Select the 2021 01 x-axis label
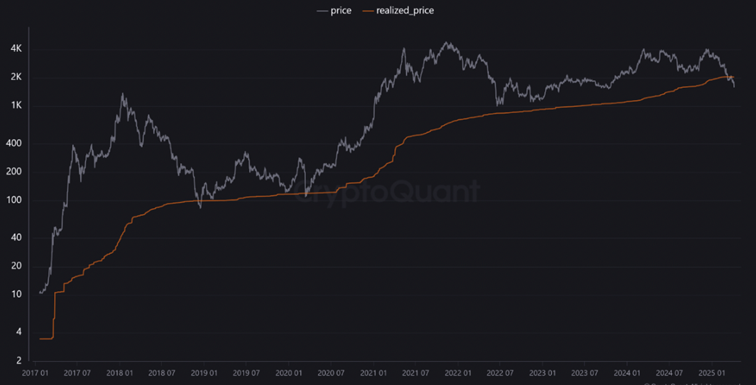This screenshot has width=756, height=385. point(373,373)
